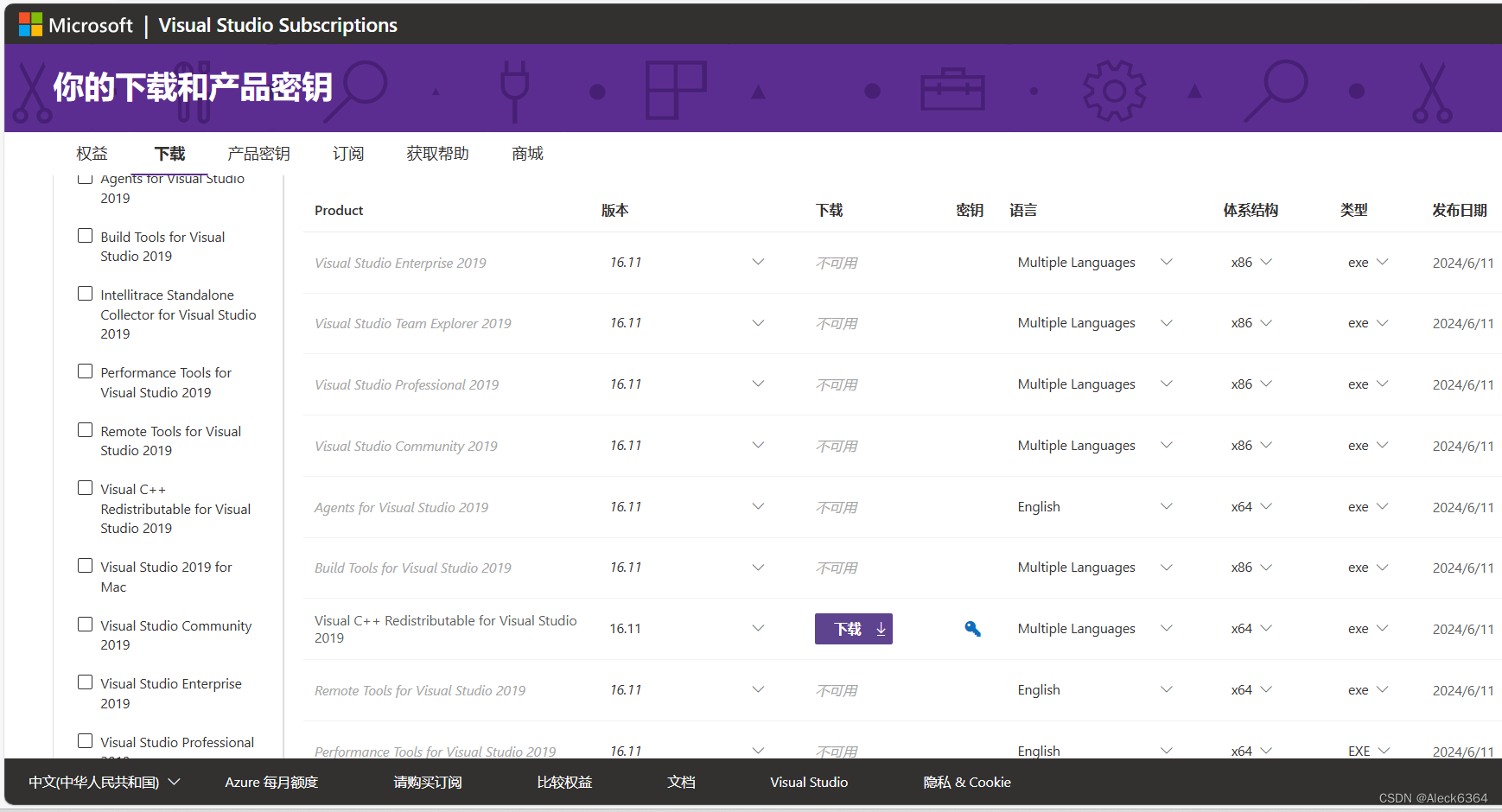Click 不可用 in the Visual Studio Community 2019 row

tap(837, 446)
